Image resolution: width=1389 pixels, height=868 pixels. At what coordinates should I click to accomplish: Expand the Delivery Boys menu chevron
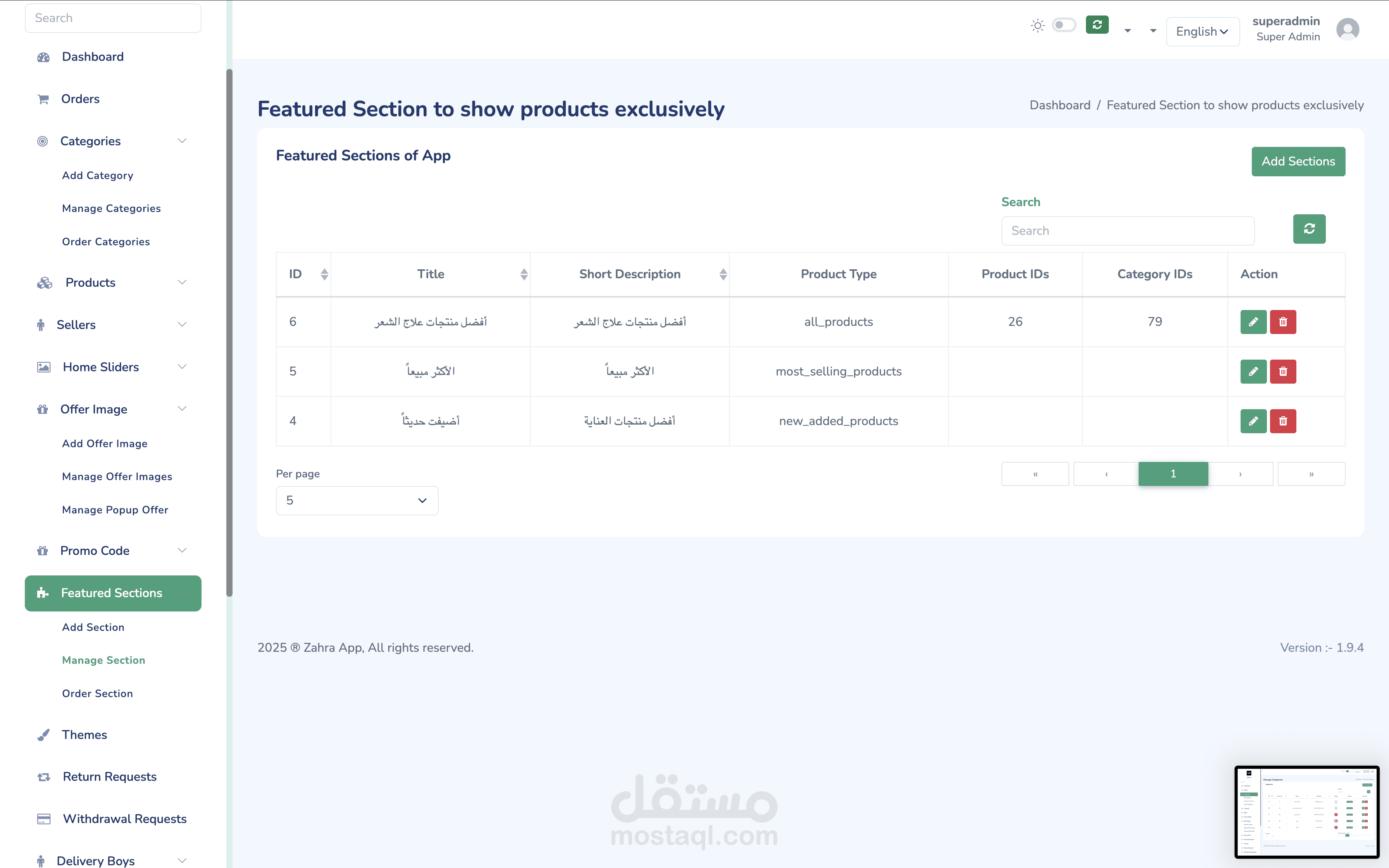pyautogui.click(x=182, y=861)
